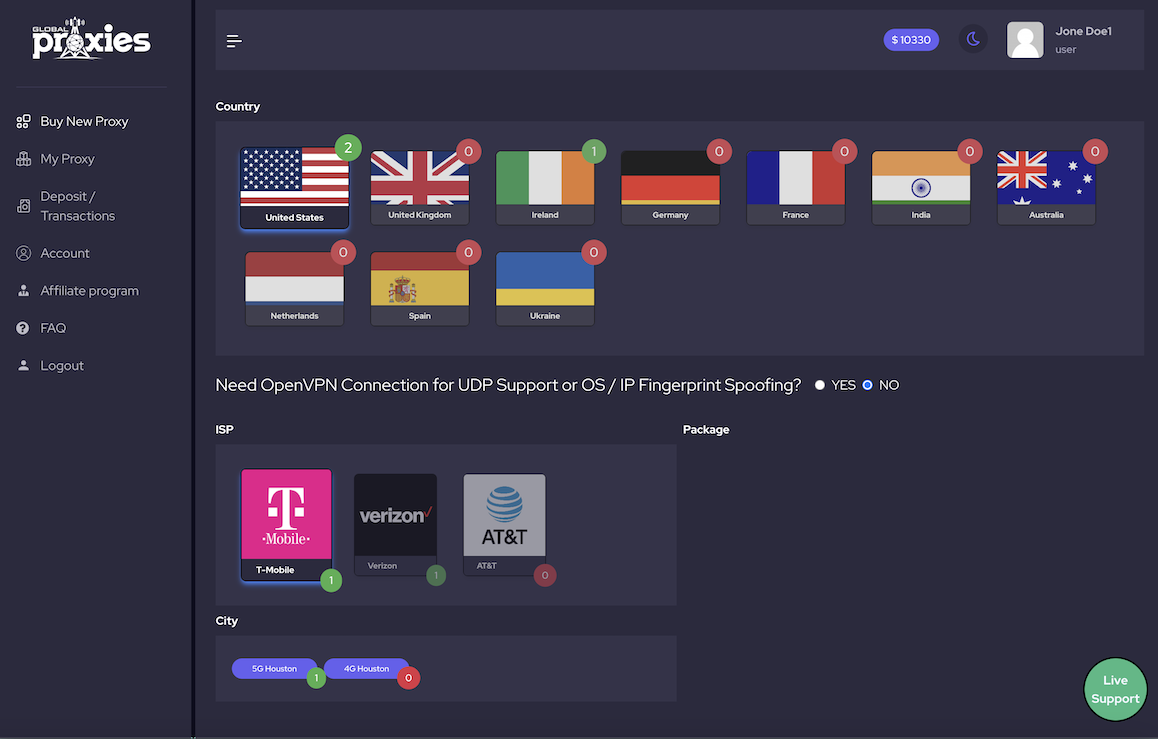Toggle dark mode moon icon
Image resolution: width=1158 pixels, height=739 pixels.
coord(973,39)
